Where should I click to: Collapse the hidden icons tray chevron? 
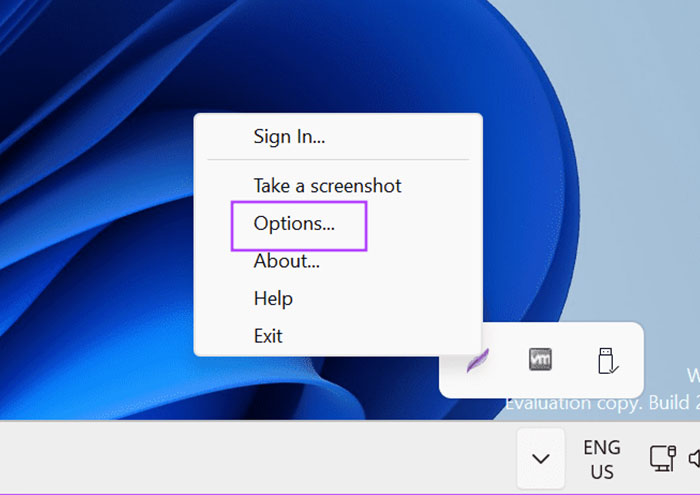tap(541, 458)
